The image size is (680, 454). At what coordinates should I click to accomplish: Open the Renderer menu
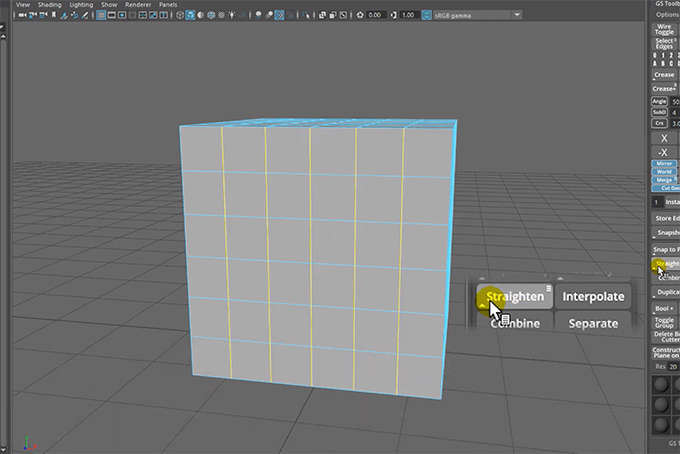[x=138, y=4]
